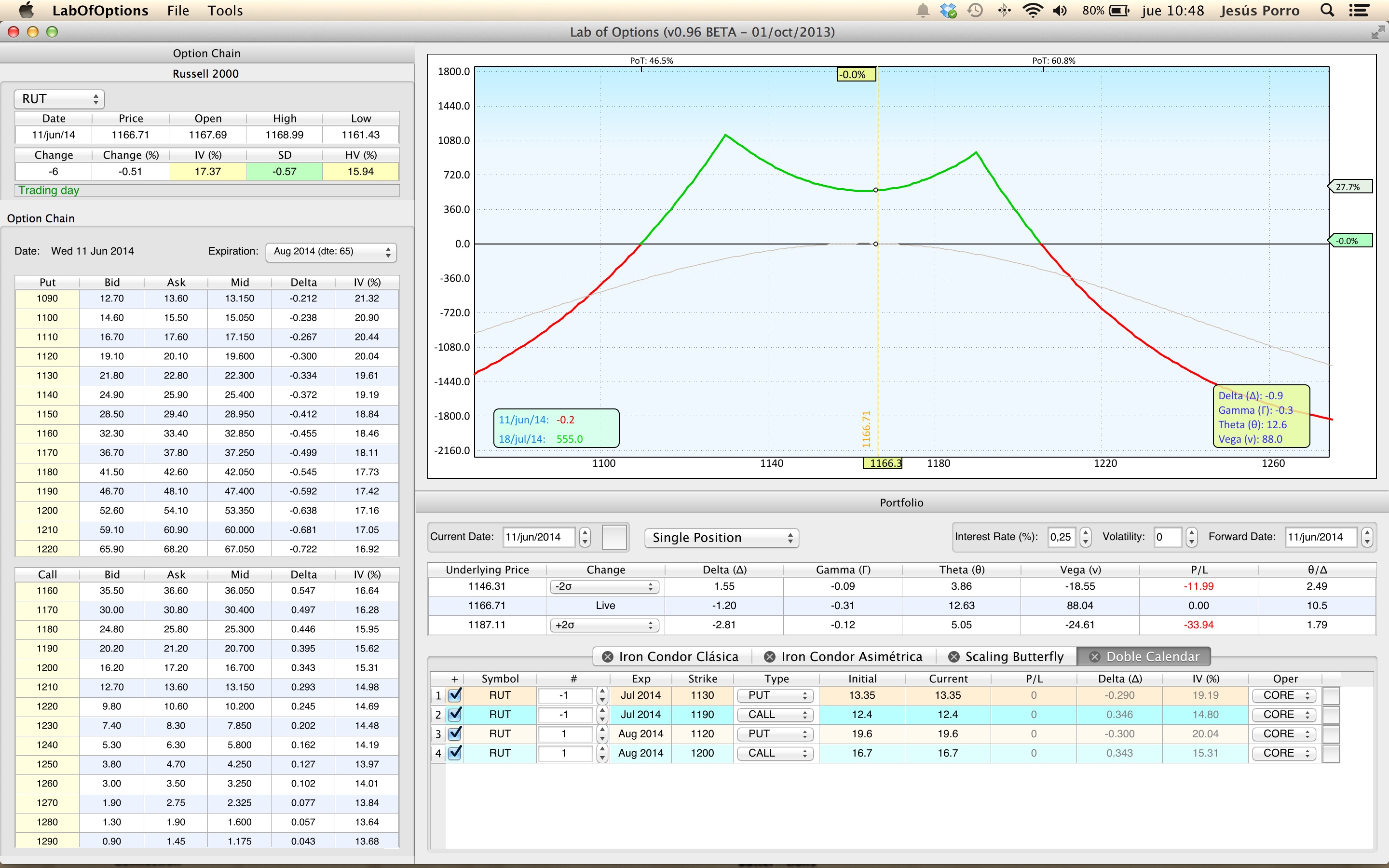Click the notification bell icon
This screenshot has height=868, width=1389.
coord(923,10)
